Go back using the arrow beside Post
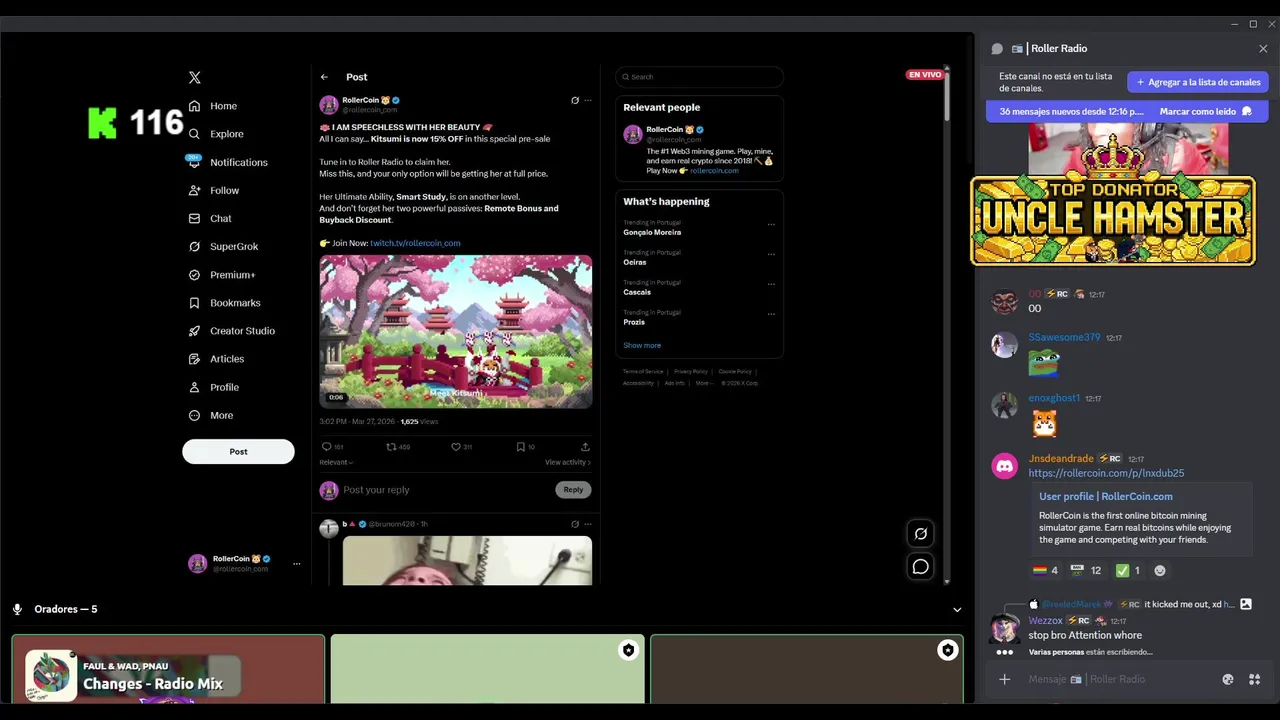 (324, 77)
